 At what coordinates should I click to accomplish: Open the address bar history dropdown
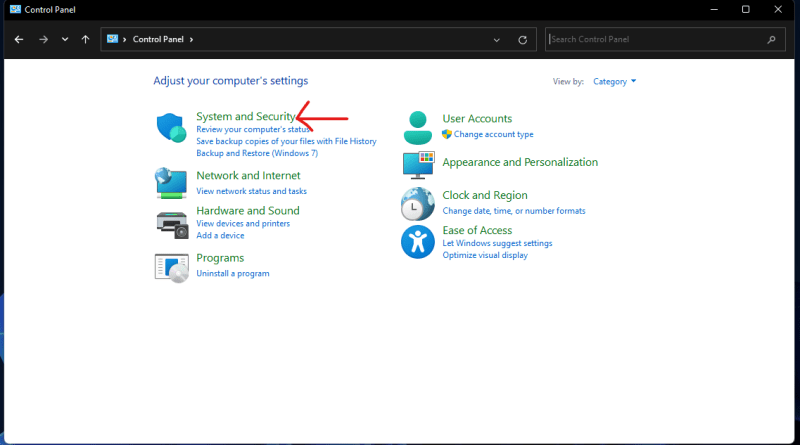click(496, 40)
